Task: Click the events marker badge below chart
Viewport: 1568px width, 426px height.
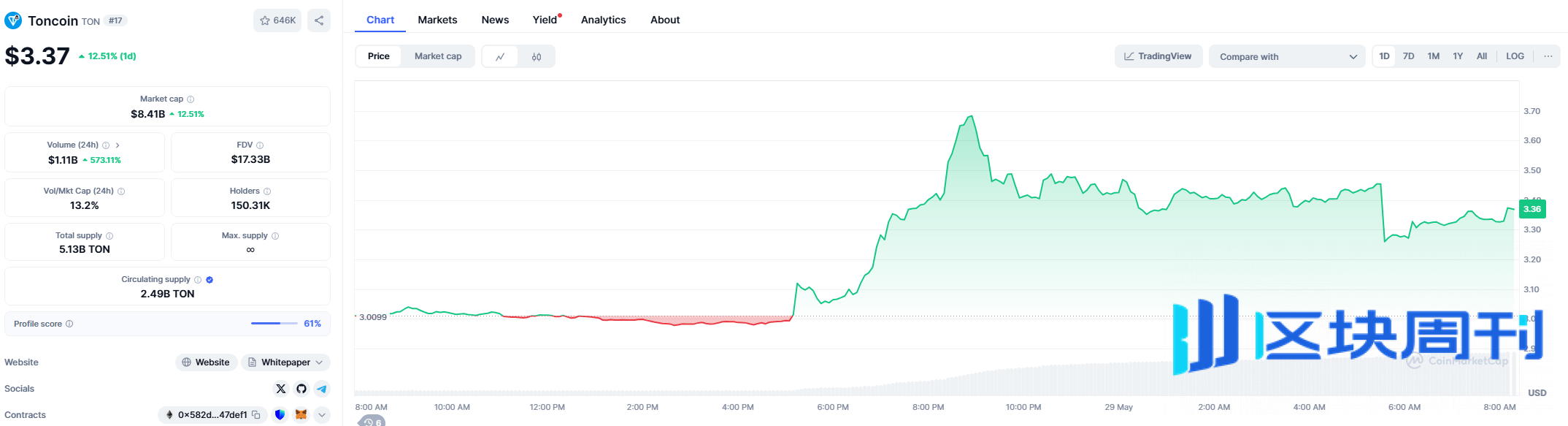Action: coord(372,422)
